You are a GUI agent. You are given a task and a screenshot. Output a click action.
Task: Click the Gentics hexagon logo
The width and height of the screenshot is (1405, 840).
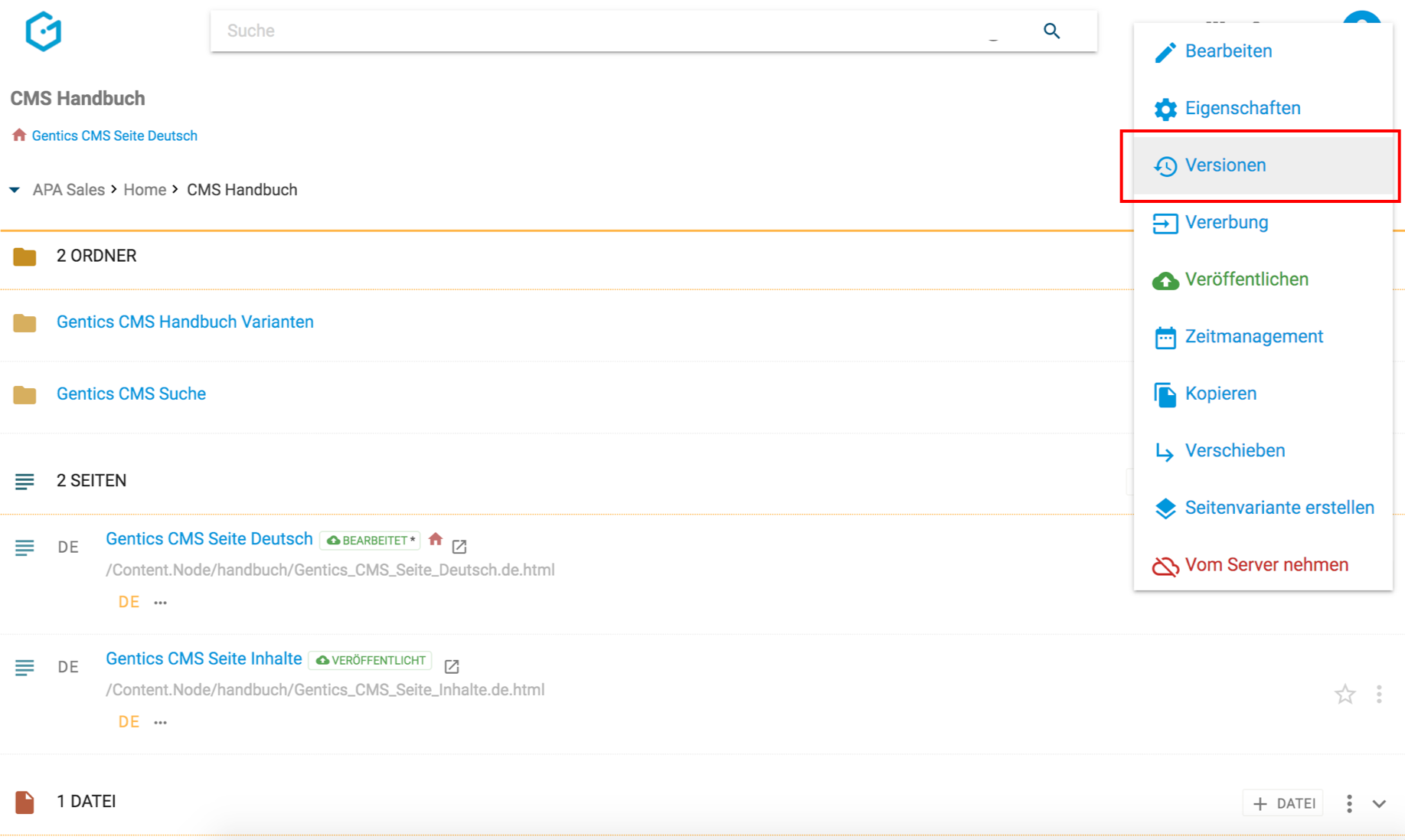44,31
